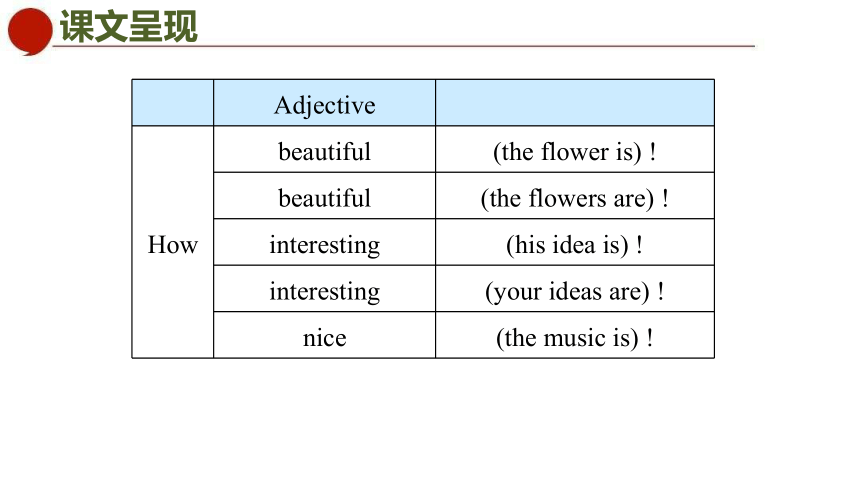Click the second beautiful cell
Image resolution: width=860 pixels, height=484 pixels.
pos(325,196)
